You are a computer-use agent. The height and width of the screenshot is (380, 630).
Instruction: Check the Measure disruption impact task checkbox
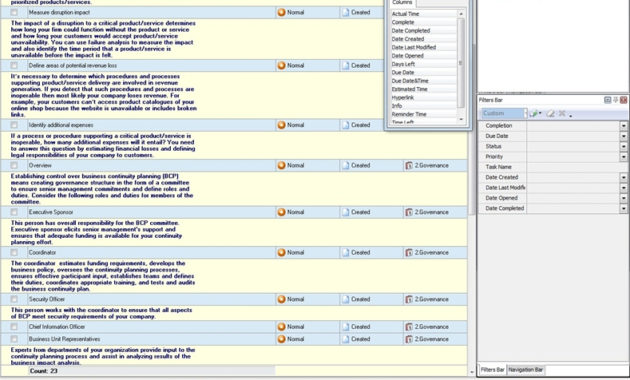pyautogui.click(x=14, y=12)
